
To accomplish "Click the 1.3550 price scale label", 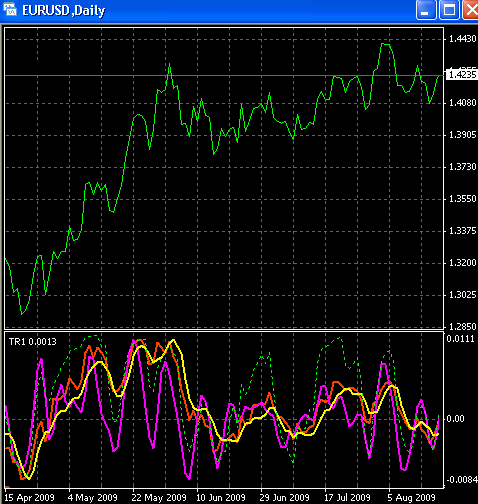I will click(463, 199).
